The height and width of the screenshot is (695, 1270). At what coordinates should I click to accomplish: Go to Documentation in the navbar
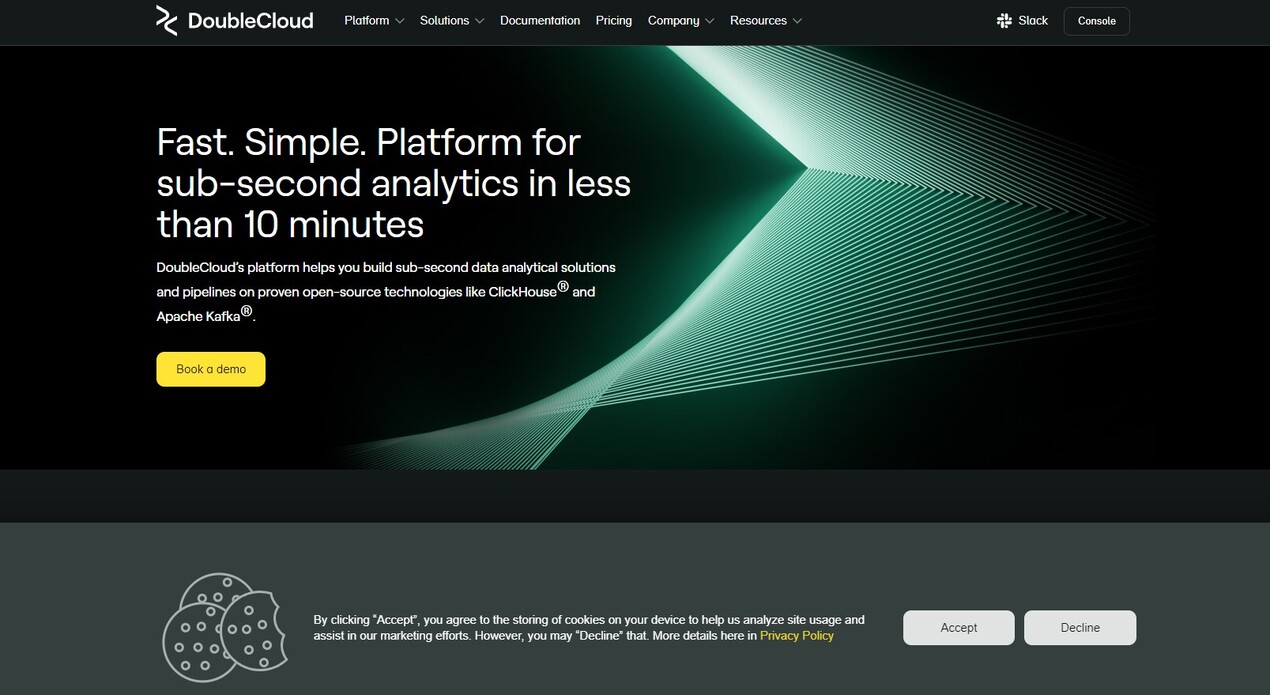[x=539, y=21]
